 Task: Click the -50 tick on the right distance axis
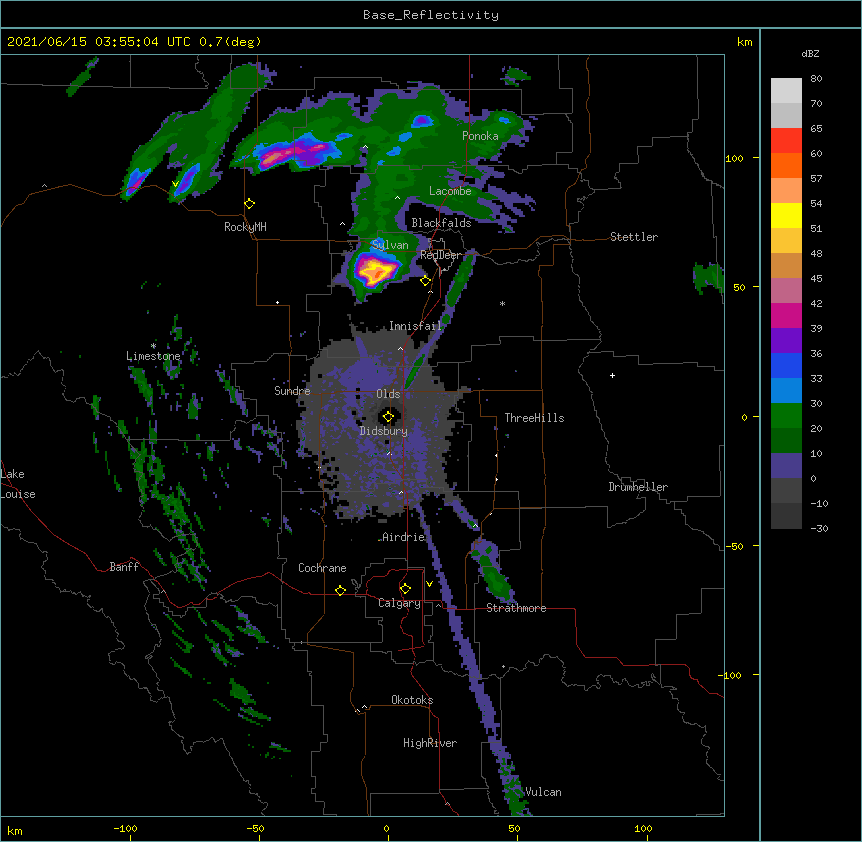coord(734,546)
